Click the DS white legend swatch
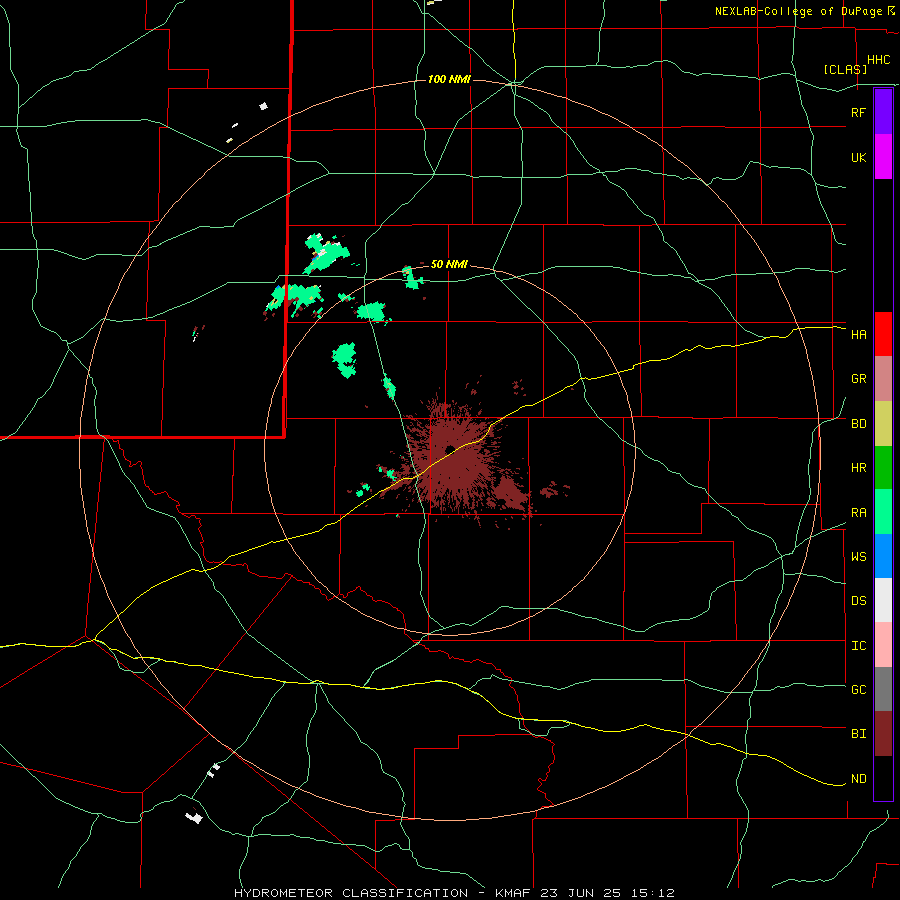900x900 pixels. point(883,600)
